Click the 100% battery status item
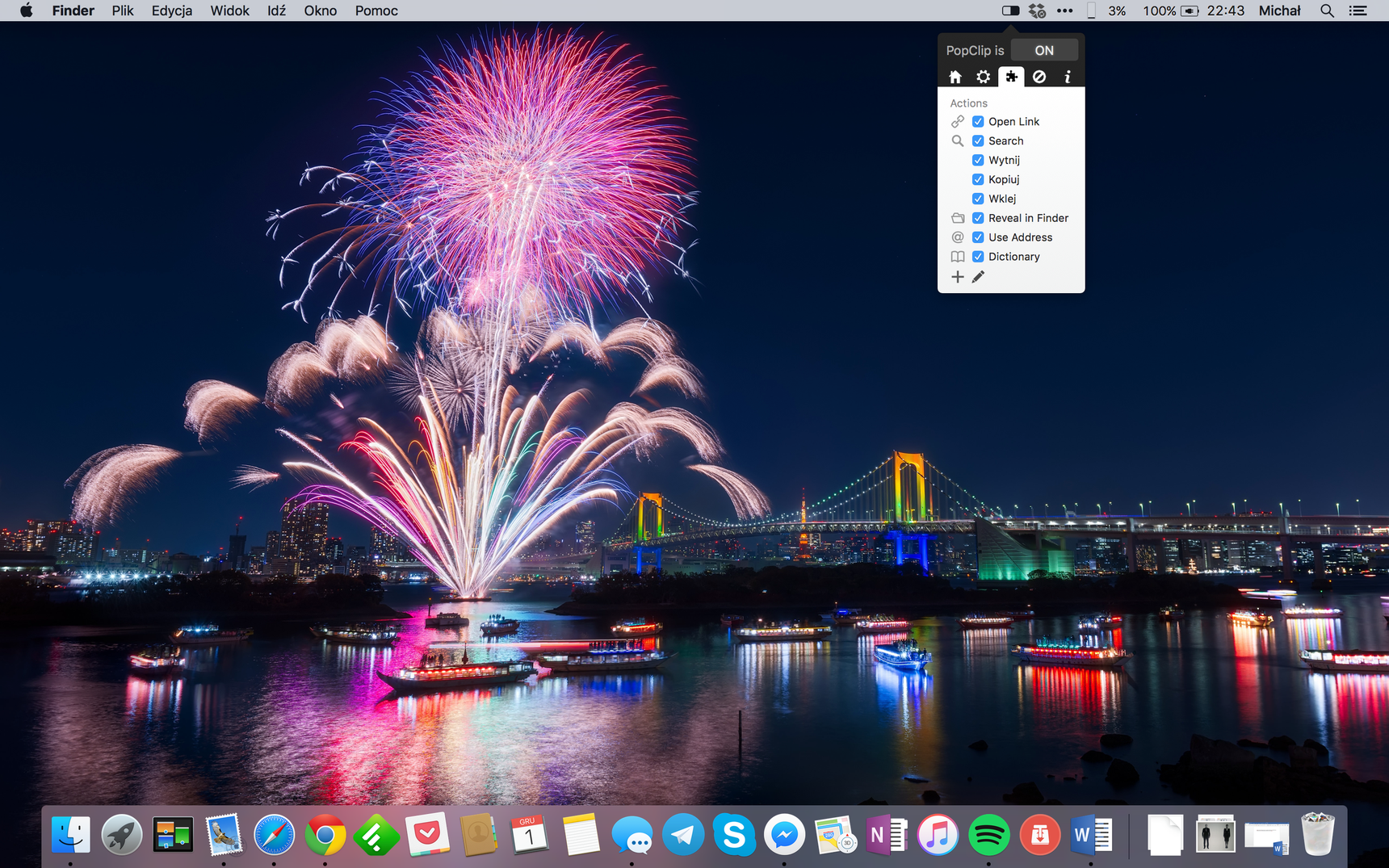 point(1170,10)
